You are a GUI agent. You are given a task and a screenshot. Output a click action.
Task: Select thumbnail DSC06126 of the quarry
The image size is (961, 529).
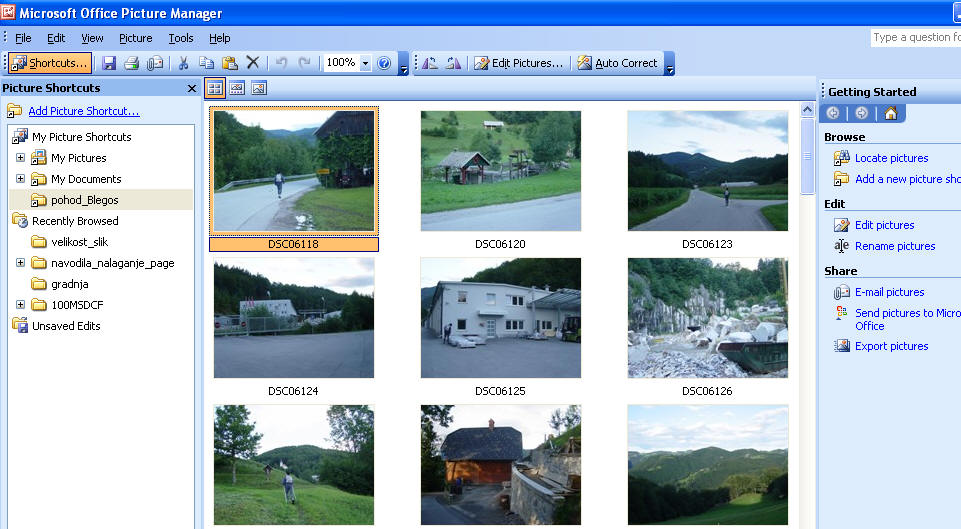pyautogui.click(x=708, y=318)
